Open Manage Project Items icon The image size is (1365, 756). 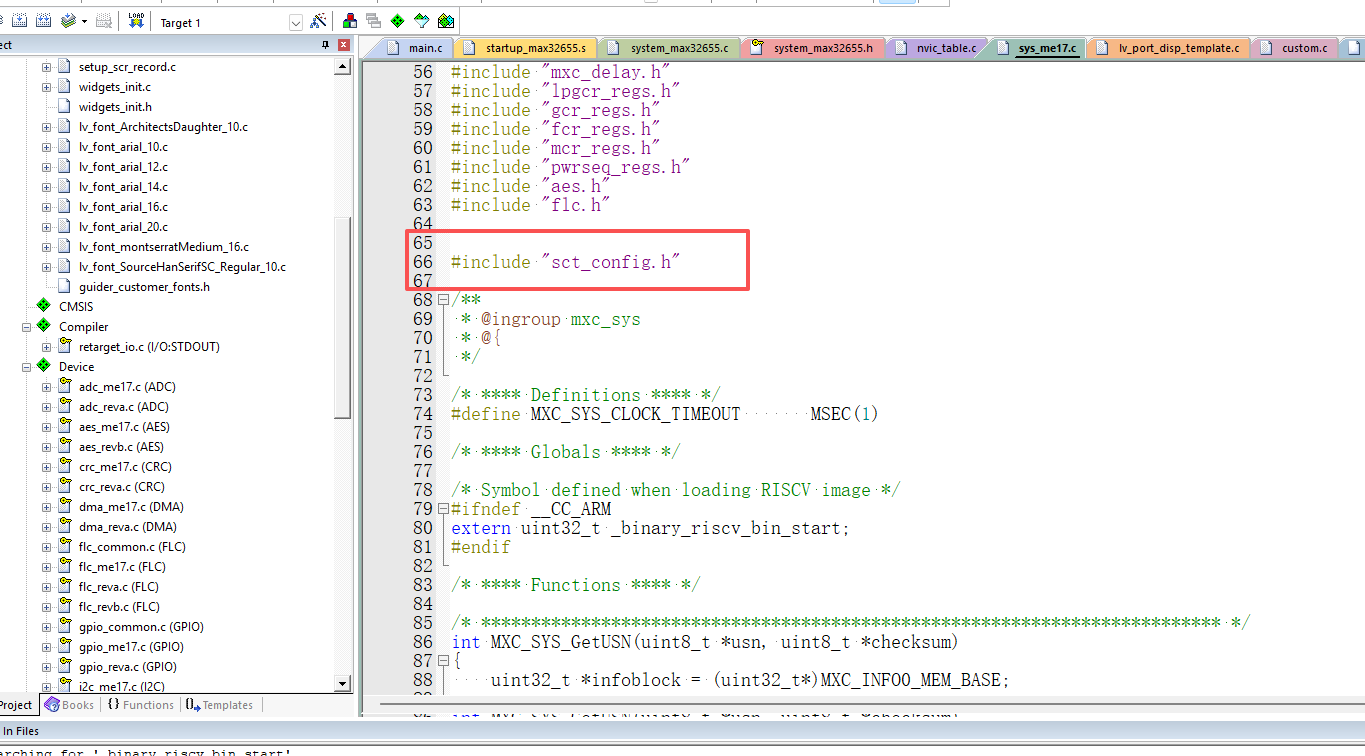350,21
